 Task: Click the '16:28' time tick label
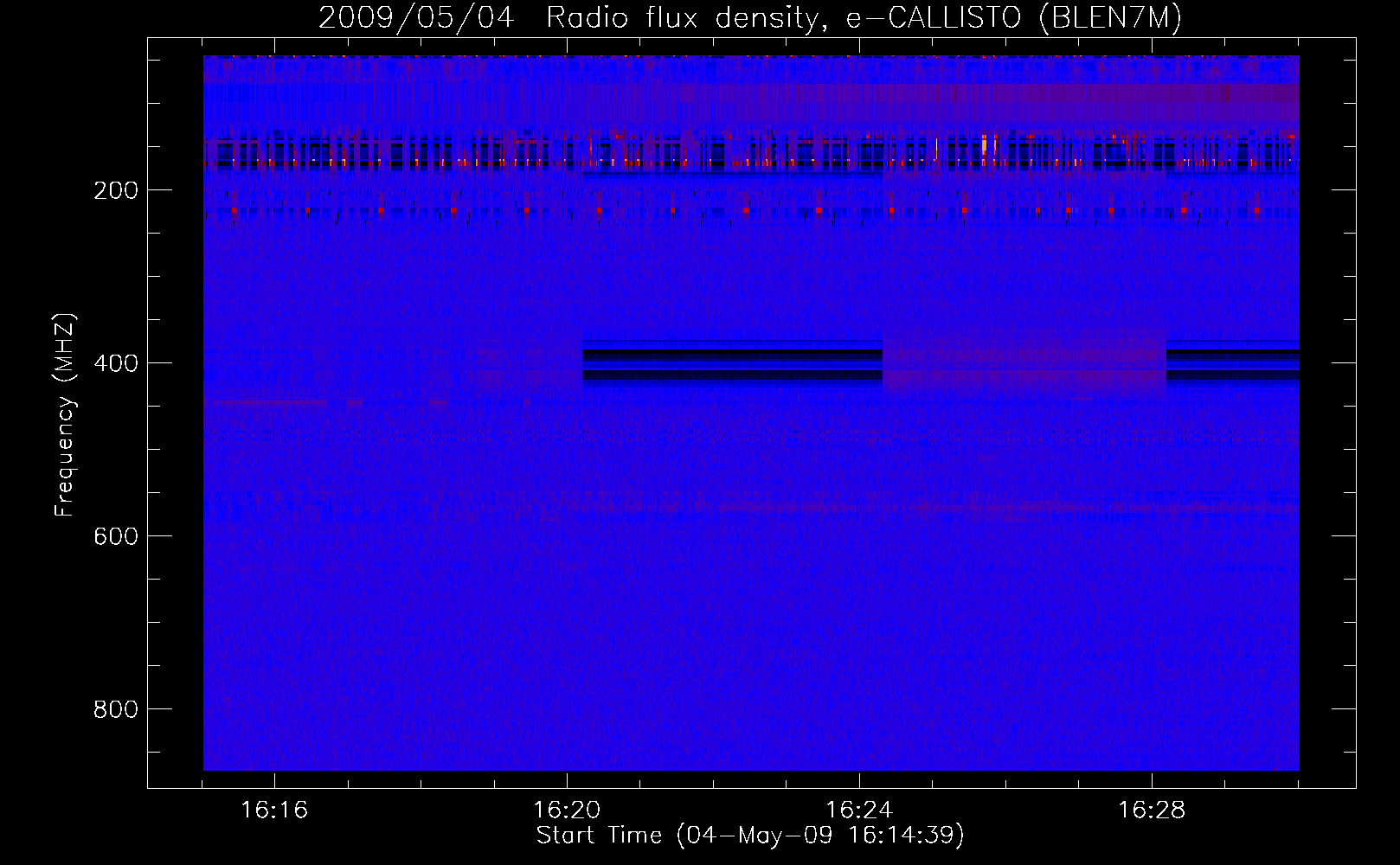click(1152, 811)
